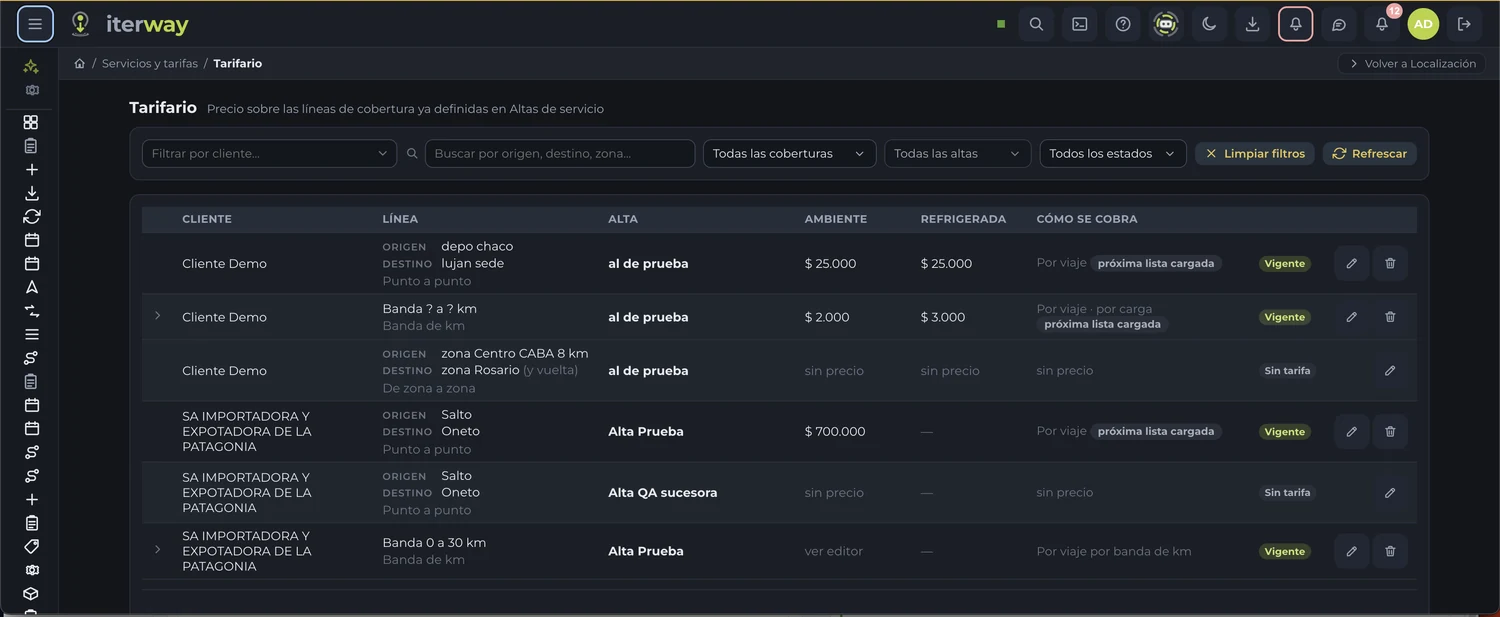Toggle dark mode moon icon

click(1209, 24)
